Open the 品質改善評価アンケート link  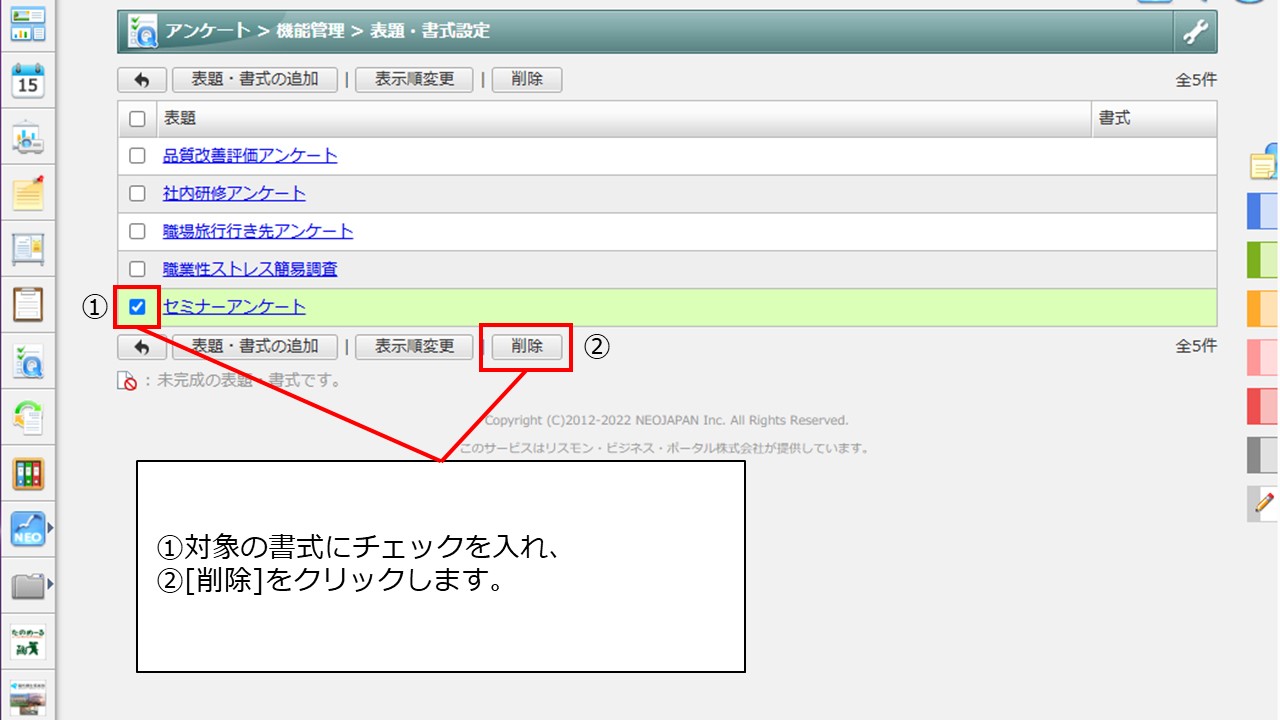[250, 156]
